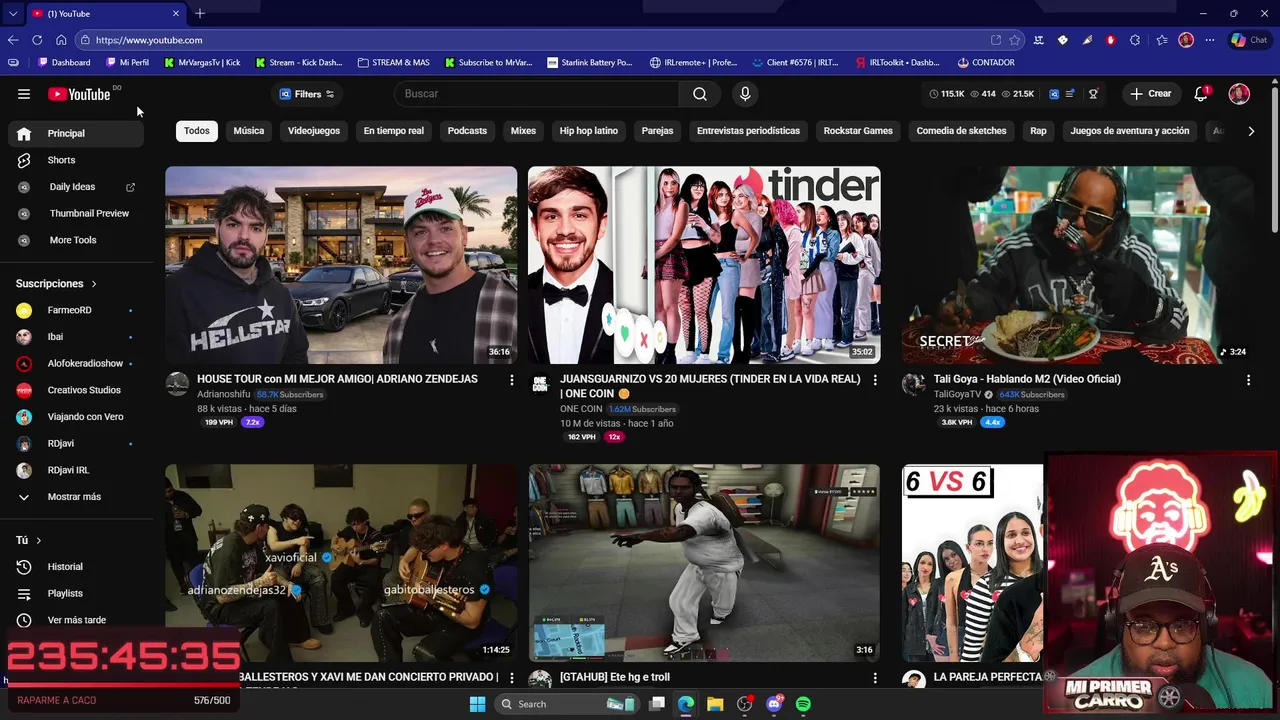Open browser favorites list icon
The image size is (1280, 720).
tap(1161, 40)
